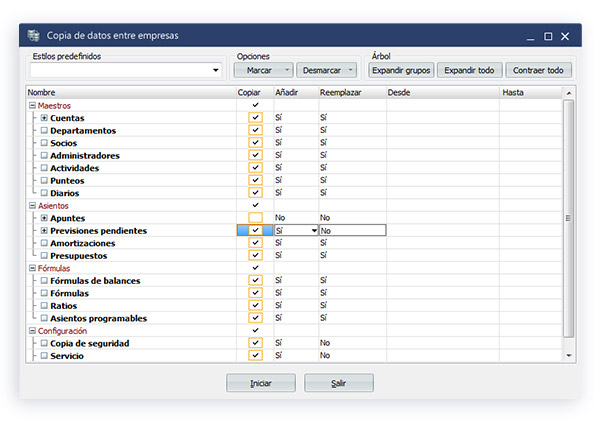Click the Salir button
600x443 pixels.
coord(339,383)
